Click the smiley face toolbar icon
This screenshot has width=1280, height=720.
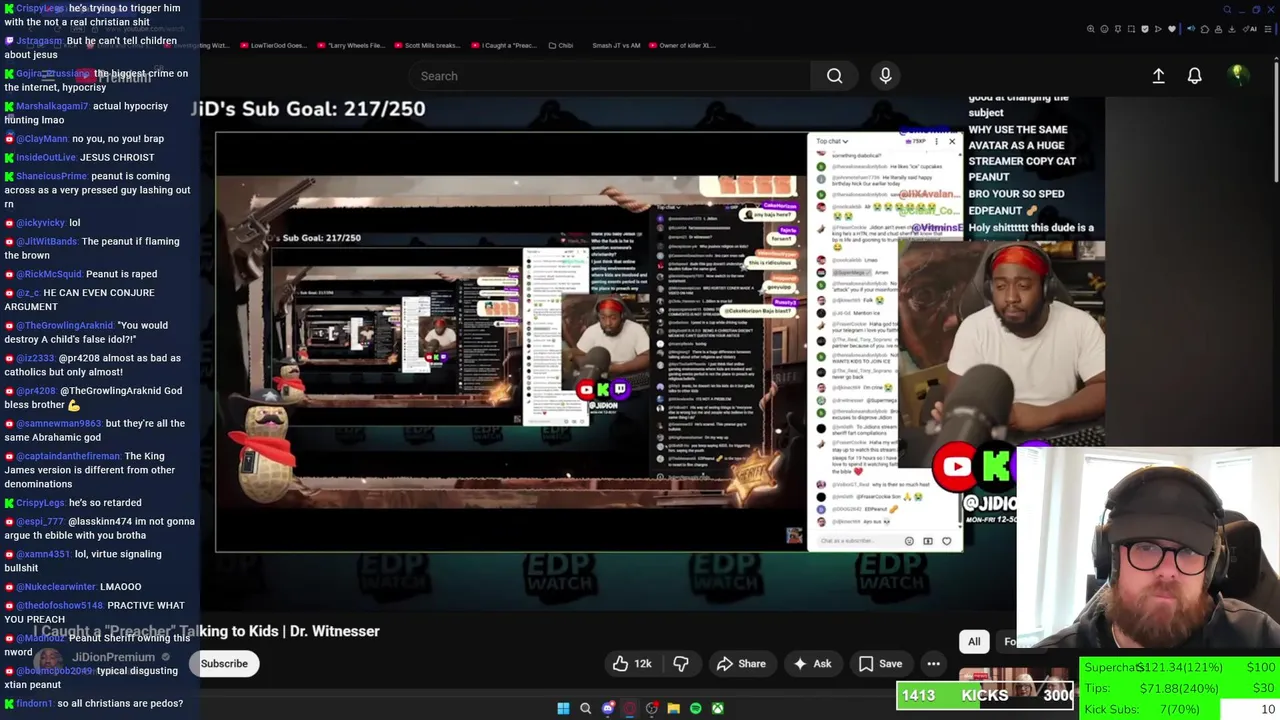(1104, 29)
